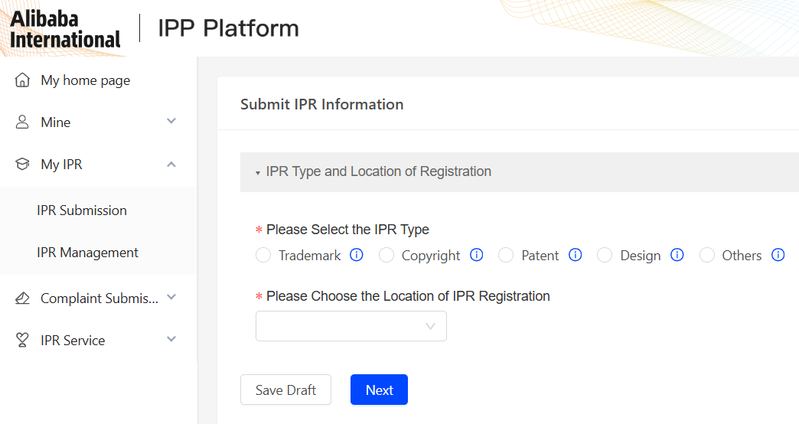Image resolution: width=799 pixels, height=424 pixels.
Task: Click the blue Next button
Action: [x=379, y=390]
